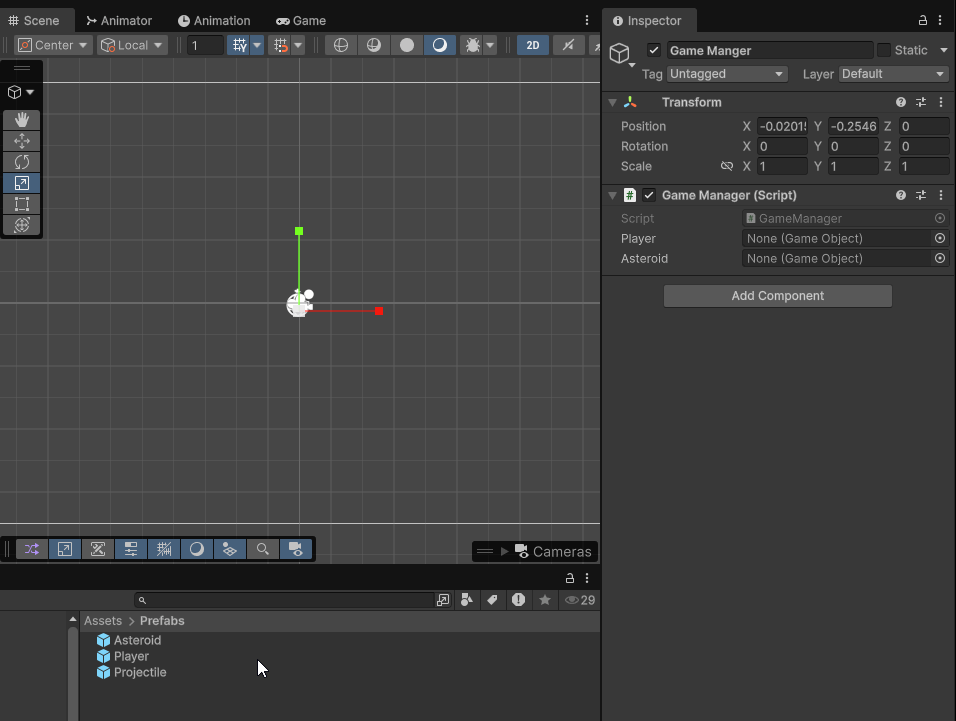Select unlit shaded sphere mode
The width and height of the screenshot is (956, 721).
[x=407, y=45]
